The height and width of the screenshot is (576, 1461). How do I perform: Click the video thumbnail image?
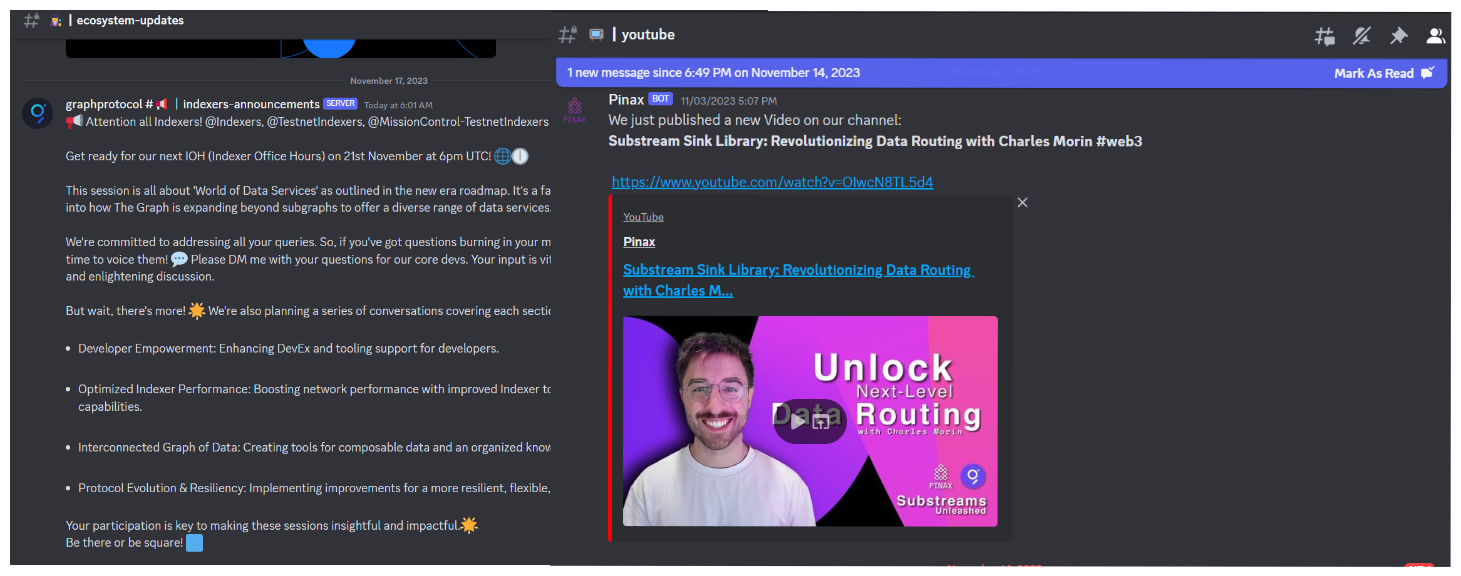pos(810,421)
